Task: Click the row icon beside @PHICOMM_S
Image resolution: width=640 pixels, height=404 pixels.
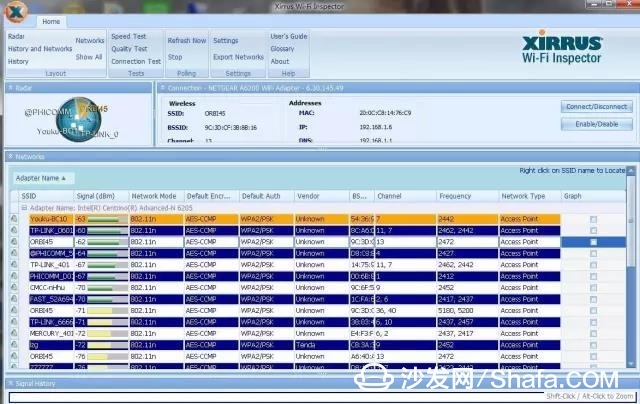Action: 14,253
